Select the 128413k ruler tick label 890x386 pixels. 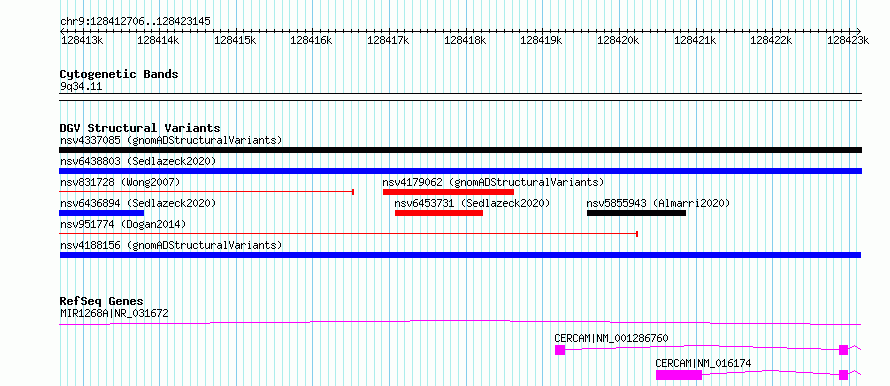[x=82, y=40]
